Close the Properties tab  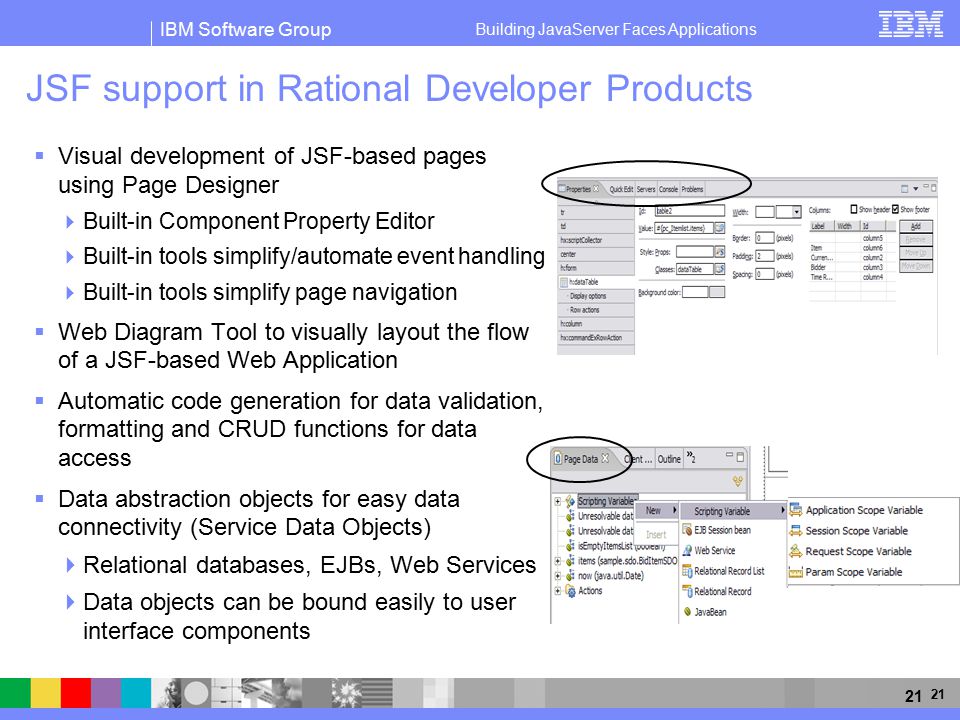(x=596, y=189)
